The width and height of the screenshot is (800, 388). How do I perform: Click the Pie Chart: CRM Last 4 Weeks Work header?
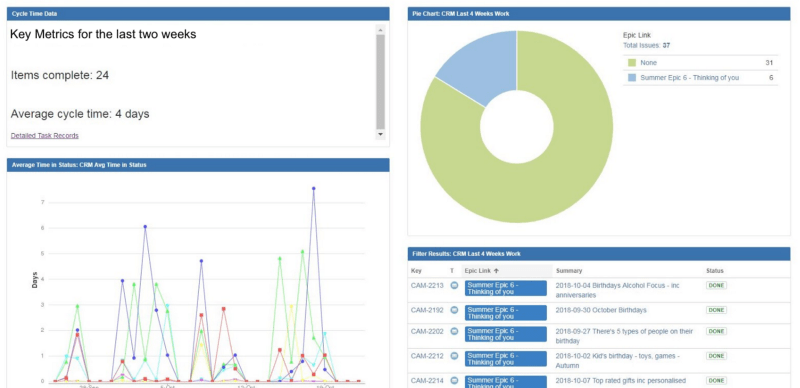[599, 14]
